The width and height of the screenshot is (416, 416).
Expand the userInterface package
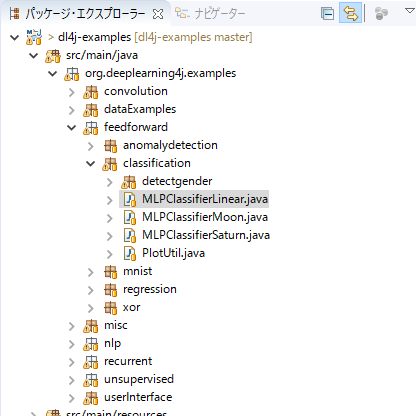(x=72, y=398)
